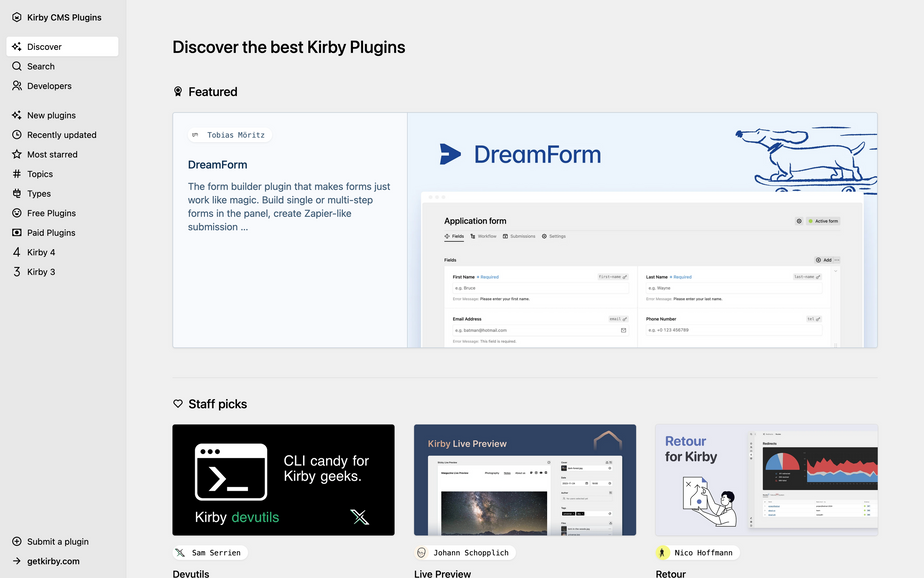Viewport: 924px width, 578px height.
Task: Select the Developers people icon
Action: [17, 86]
